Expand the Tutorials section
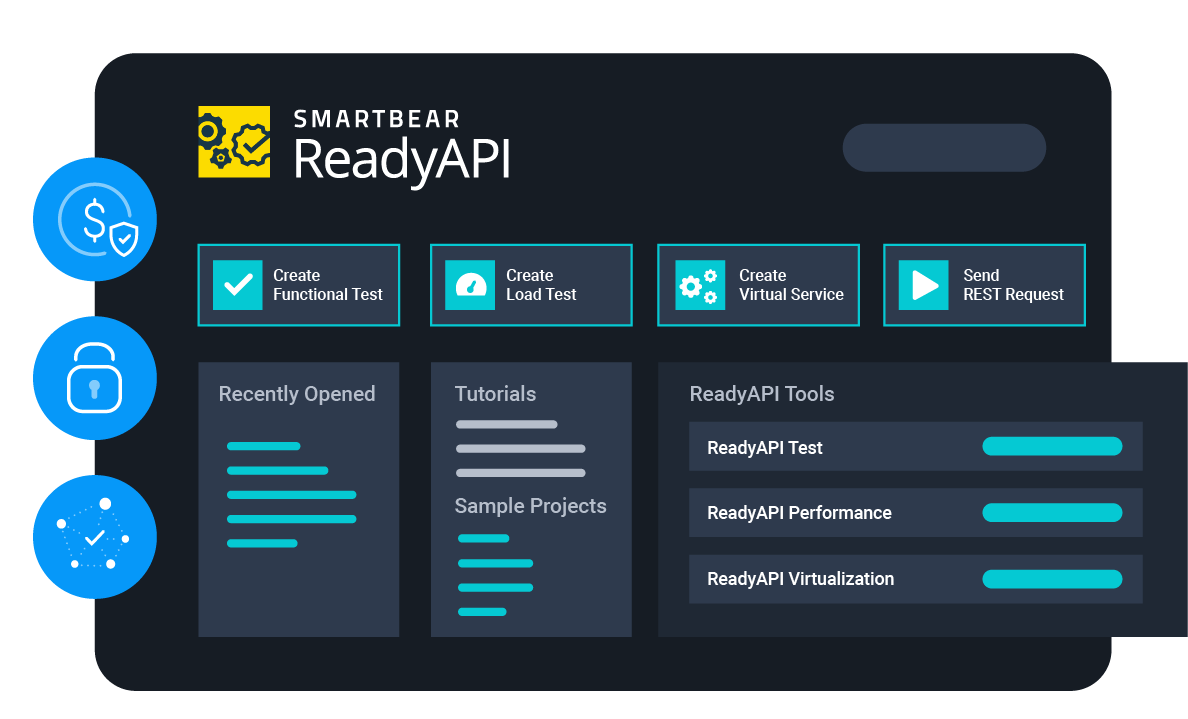The height and width of the screenshot is (719, 1188). (495, 394)
